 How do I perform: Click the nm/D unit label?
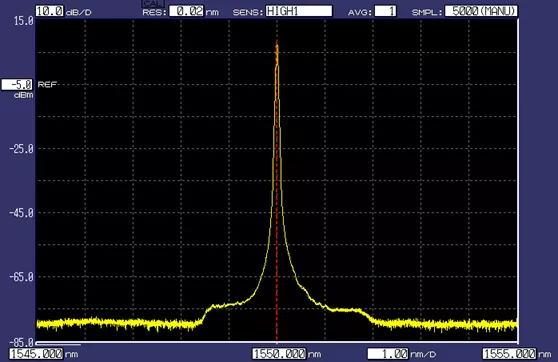click(423, 355)
